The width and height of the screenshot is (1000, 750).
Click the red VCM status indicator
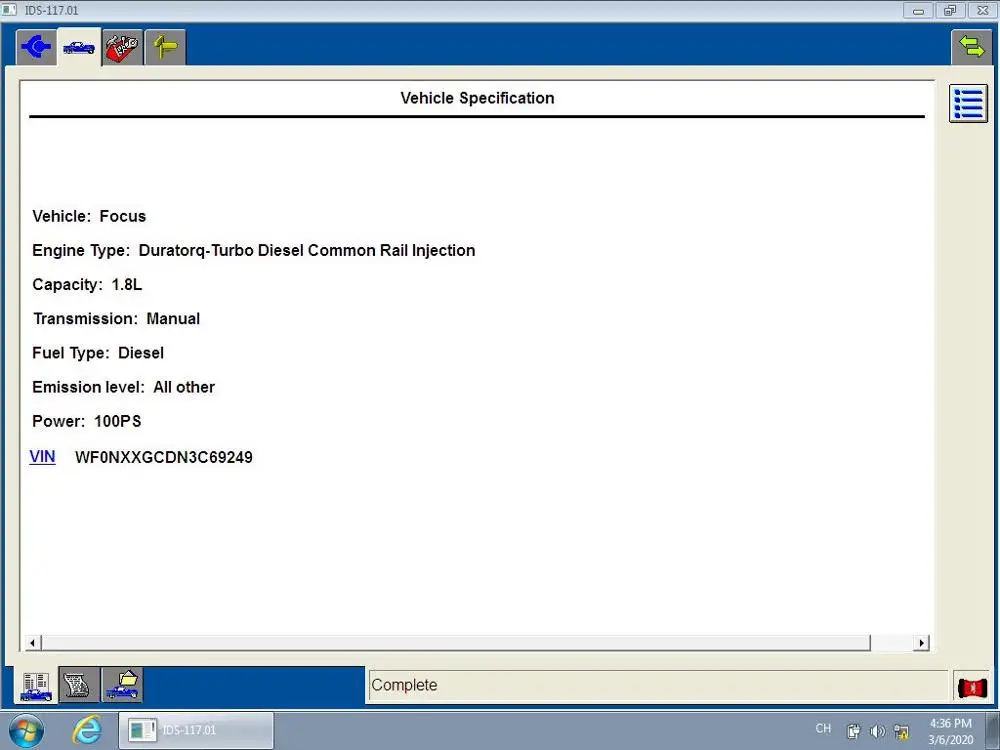tap(971, 687)
